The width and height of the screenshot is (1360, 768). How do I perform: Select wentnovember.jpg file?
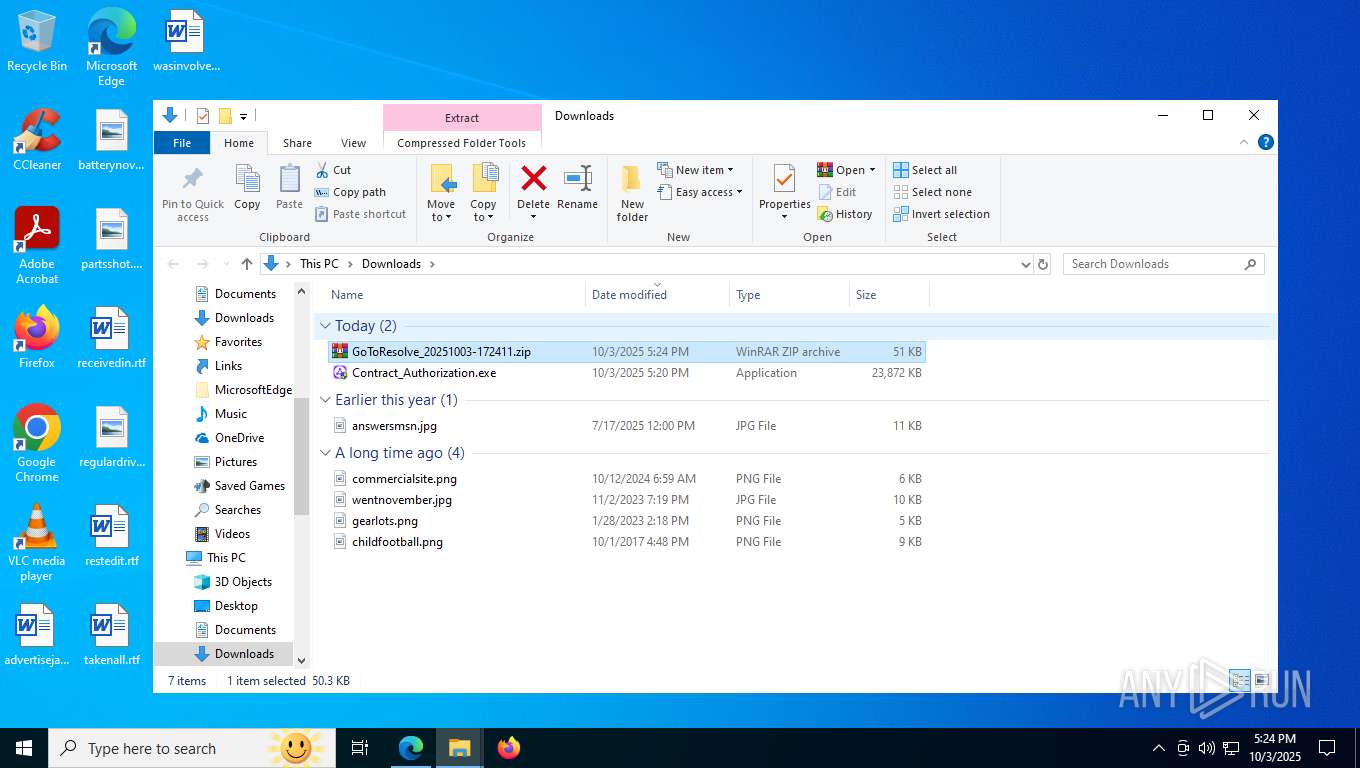click(x=627, y=500)
